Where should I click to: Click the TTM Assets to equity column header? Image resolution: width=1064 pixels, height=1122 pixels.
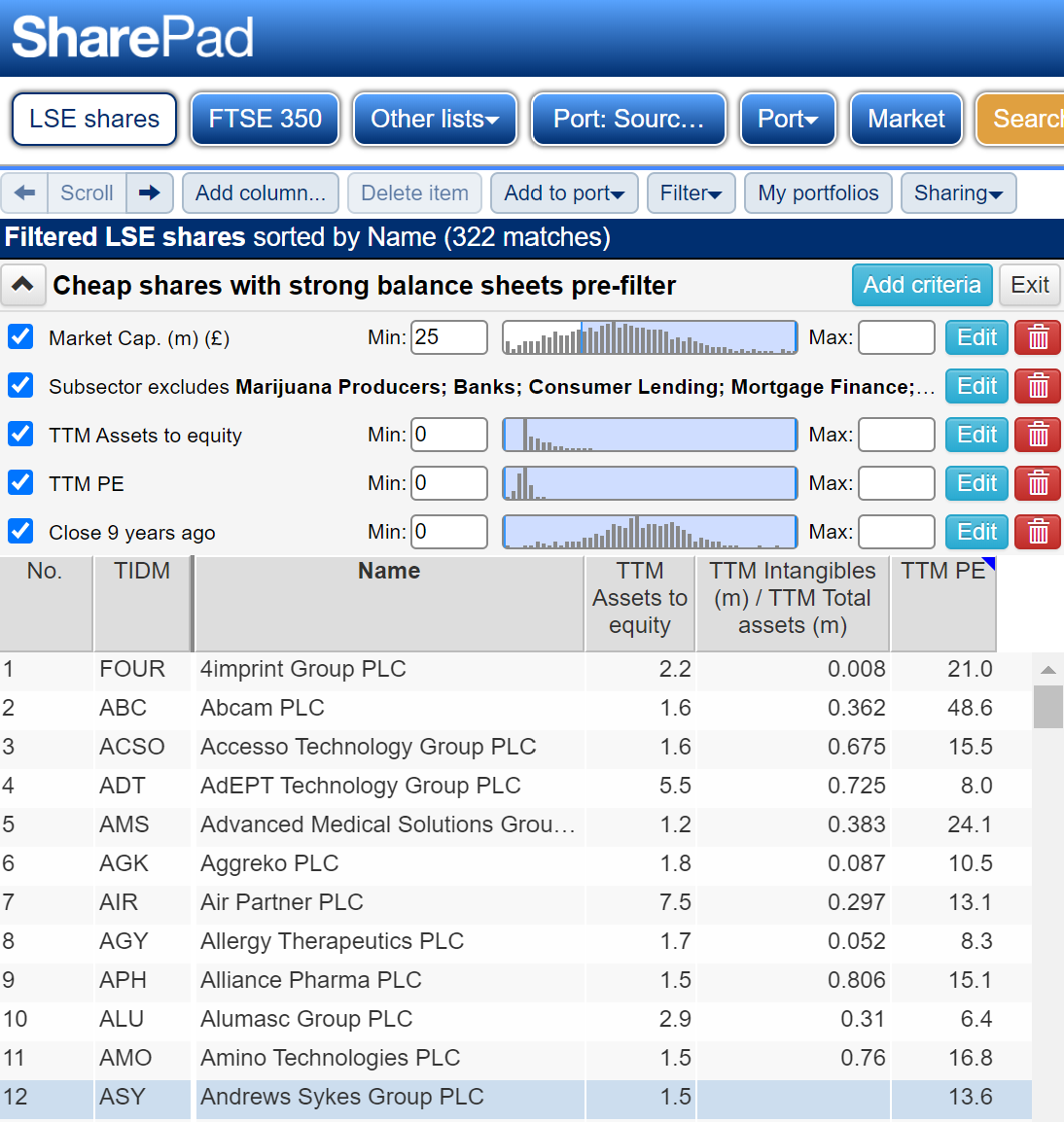640,604
